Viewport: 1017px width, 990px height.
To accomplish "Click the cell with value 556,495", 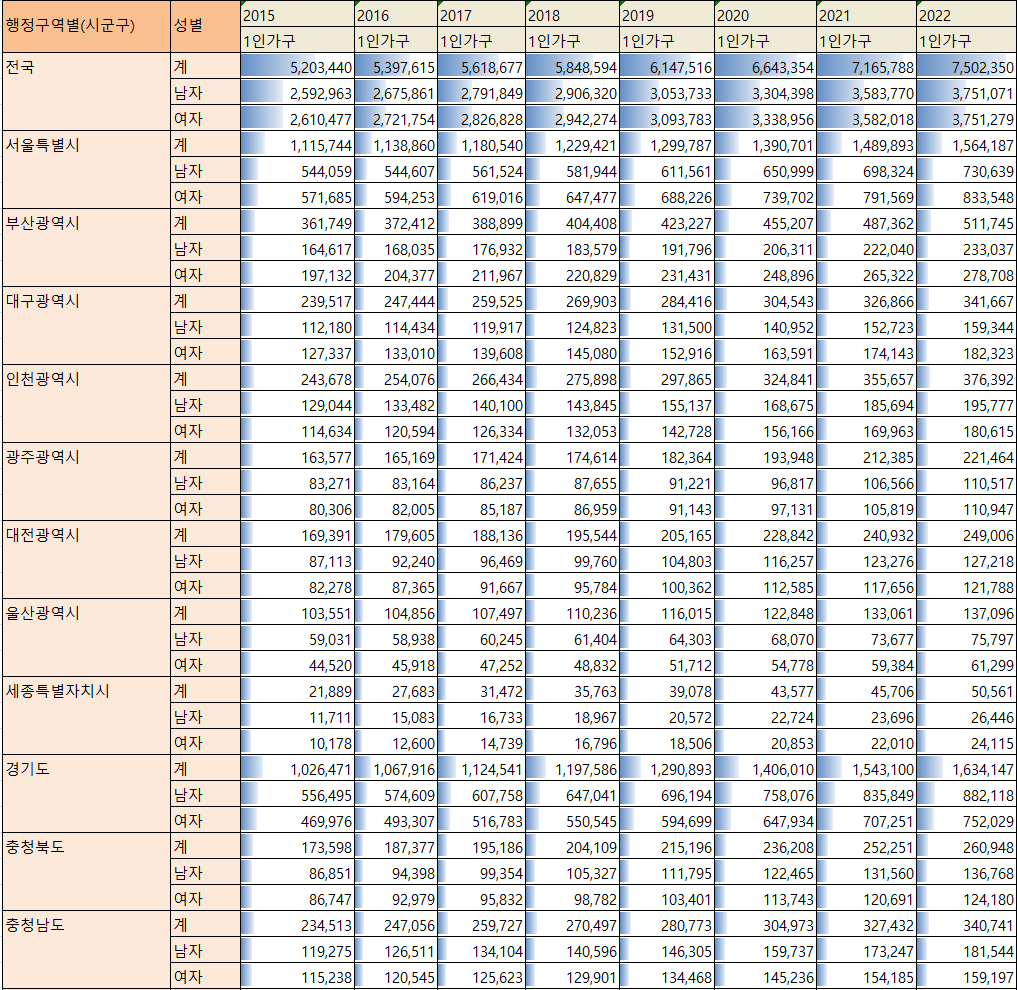I will coord(297,794).
